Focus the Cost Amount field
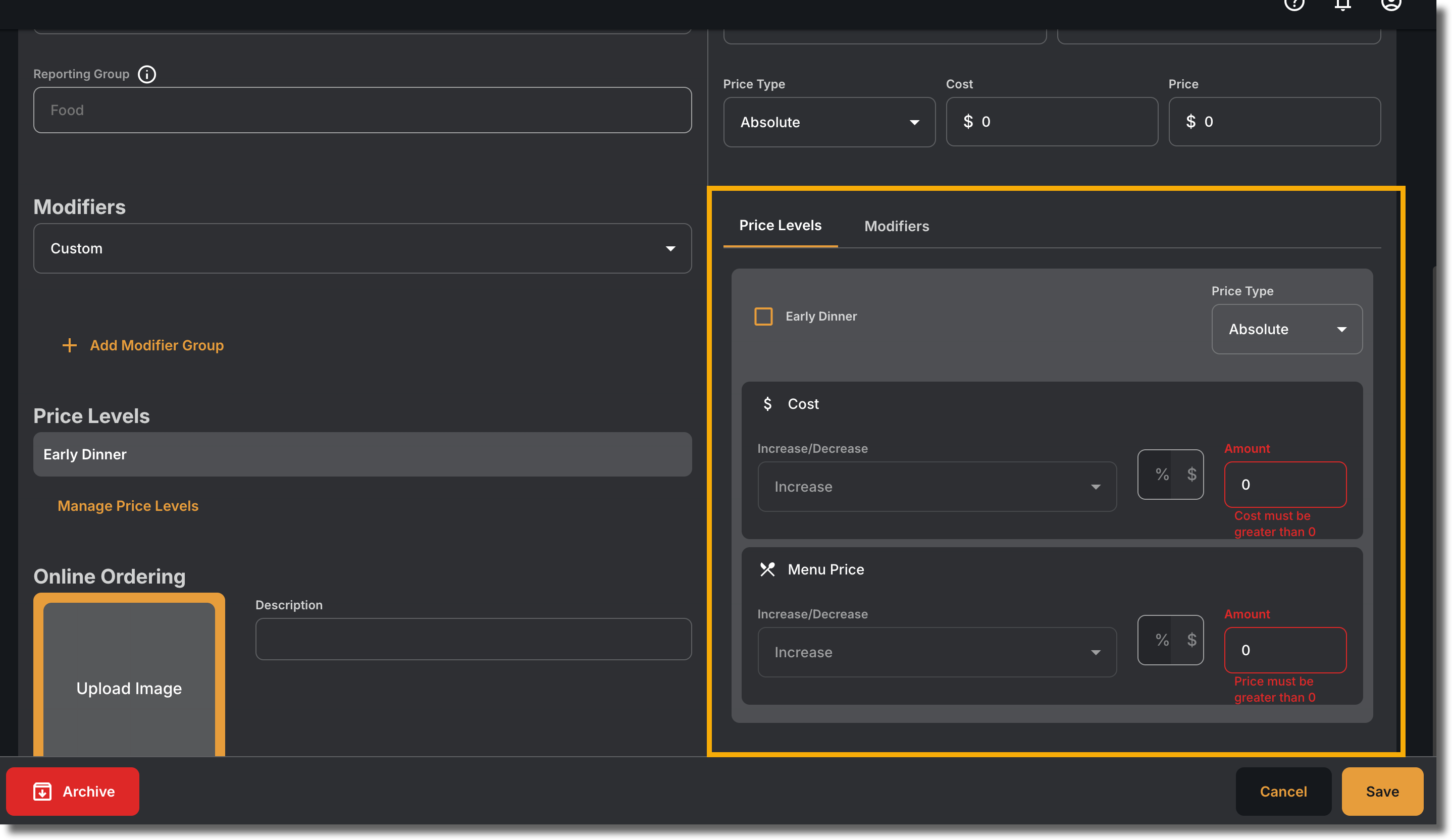Screen dimensions: 1452x840 (1285, 485)
